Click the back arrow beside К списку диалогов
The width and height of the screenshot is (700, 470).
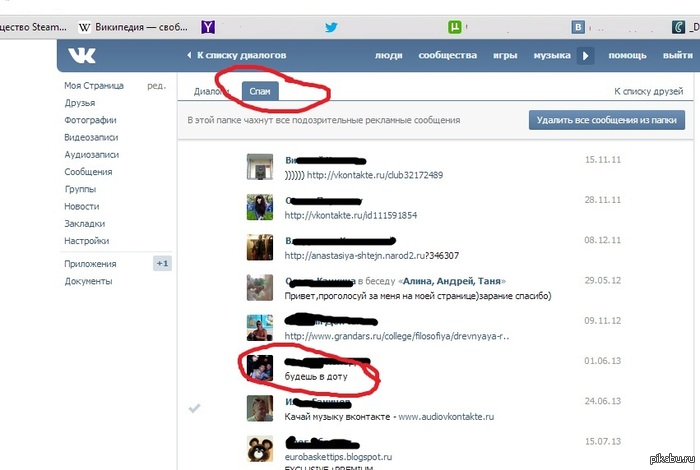pyautogui.click(x=189, y=55)
